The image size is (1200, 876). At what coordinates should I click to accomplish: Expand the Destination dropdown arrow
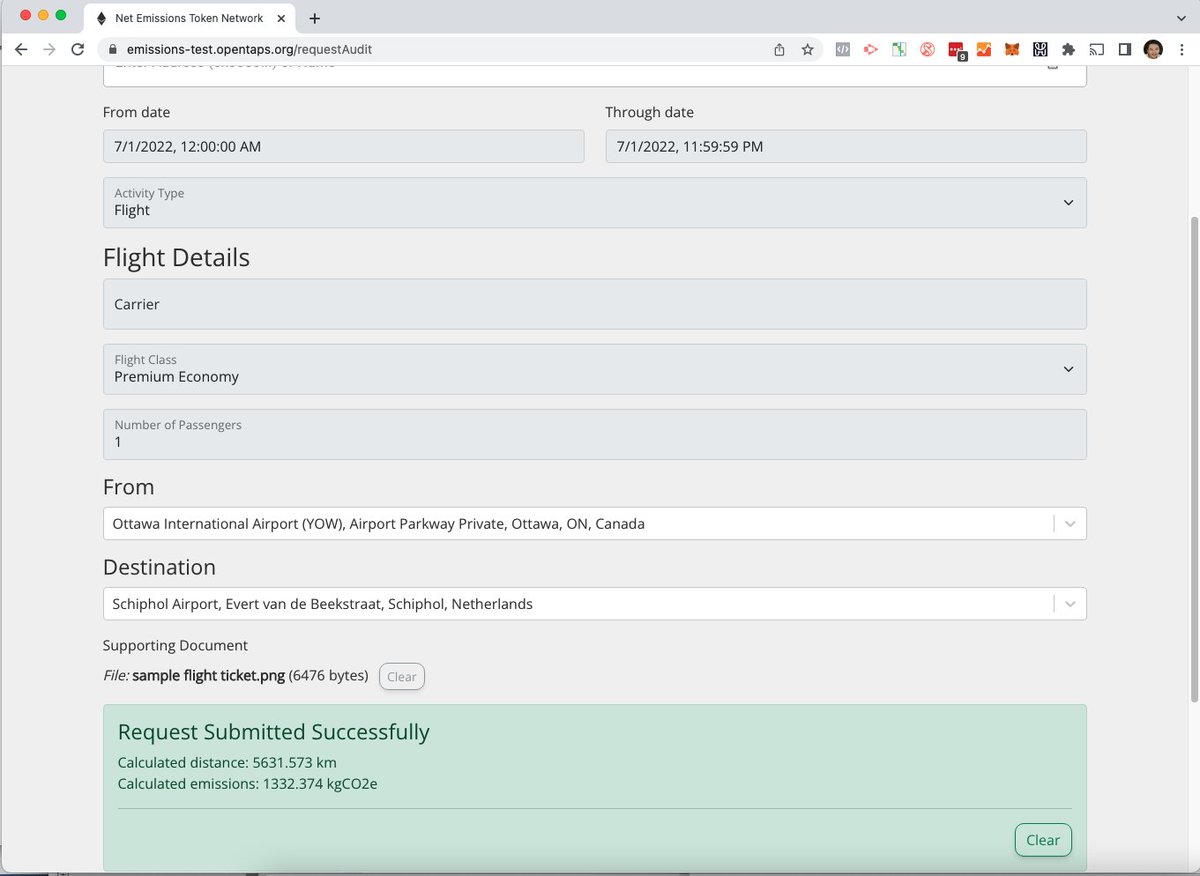1070,604
